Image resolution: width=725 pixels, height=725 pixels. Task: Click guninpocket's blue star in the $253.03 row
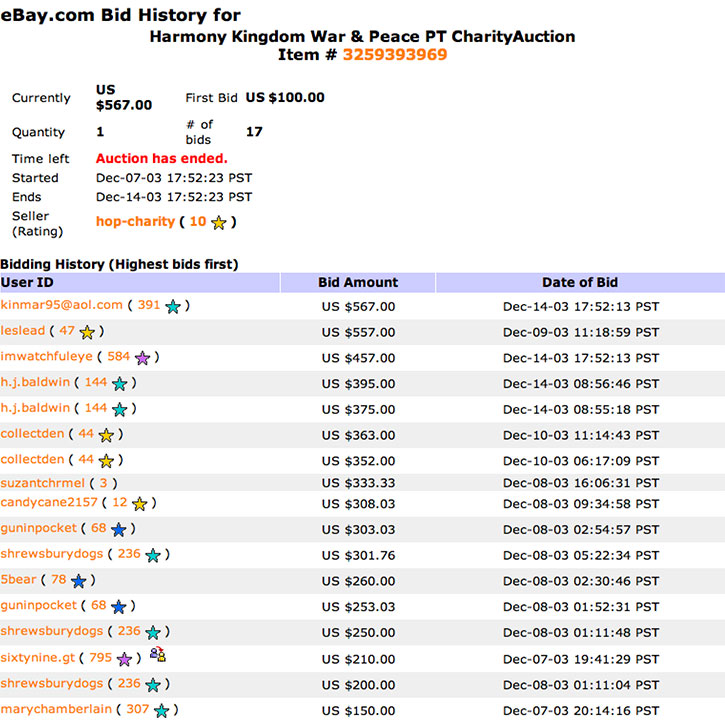(119, 607)
